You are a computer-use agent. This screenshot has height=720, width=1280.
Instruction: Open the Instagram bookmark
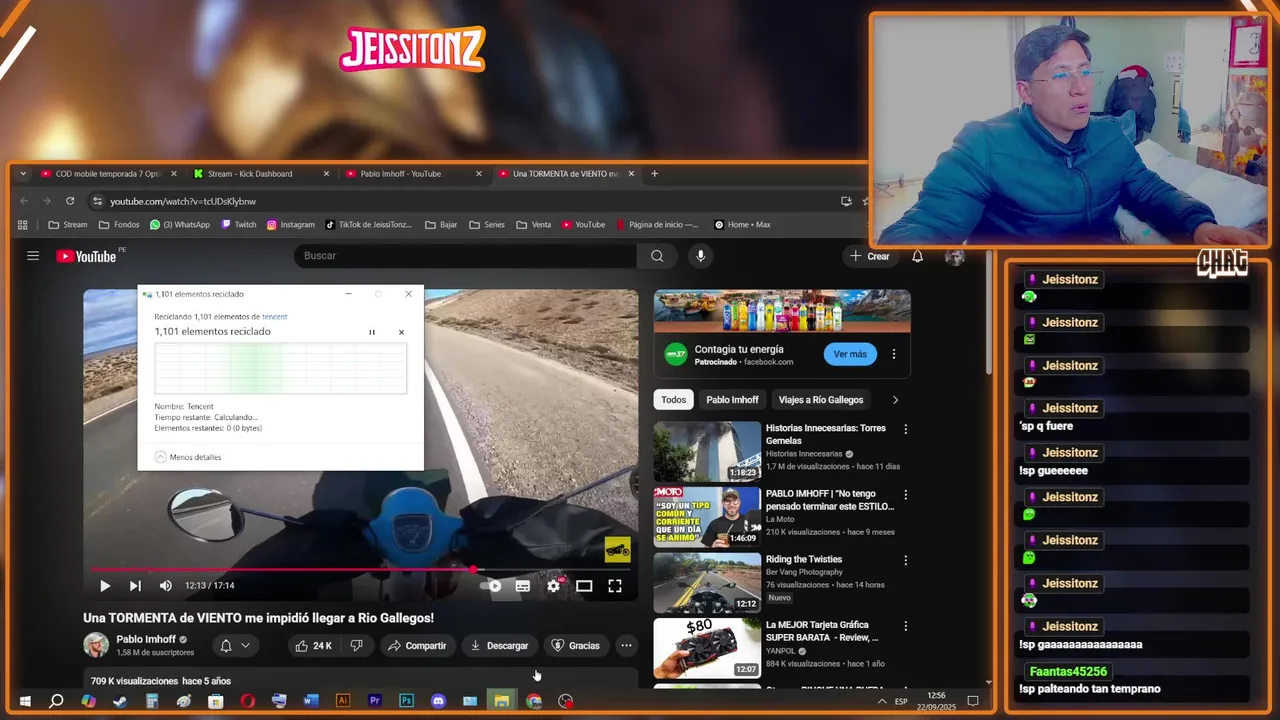(x=290, y=225)
